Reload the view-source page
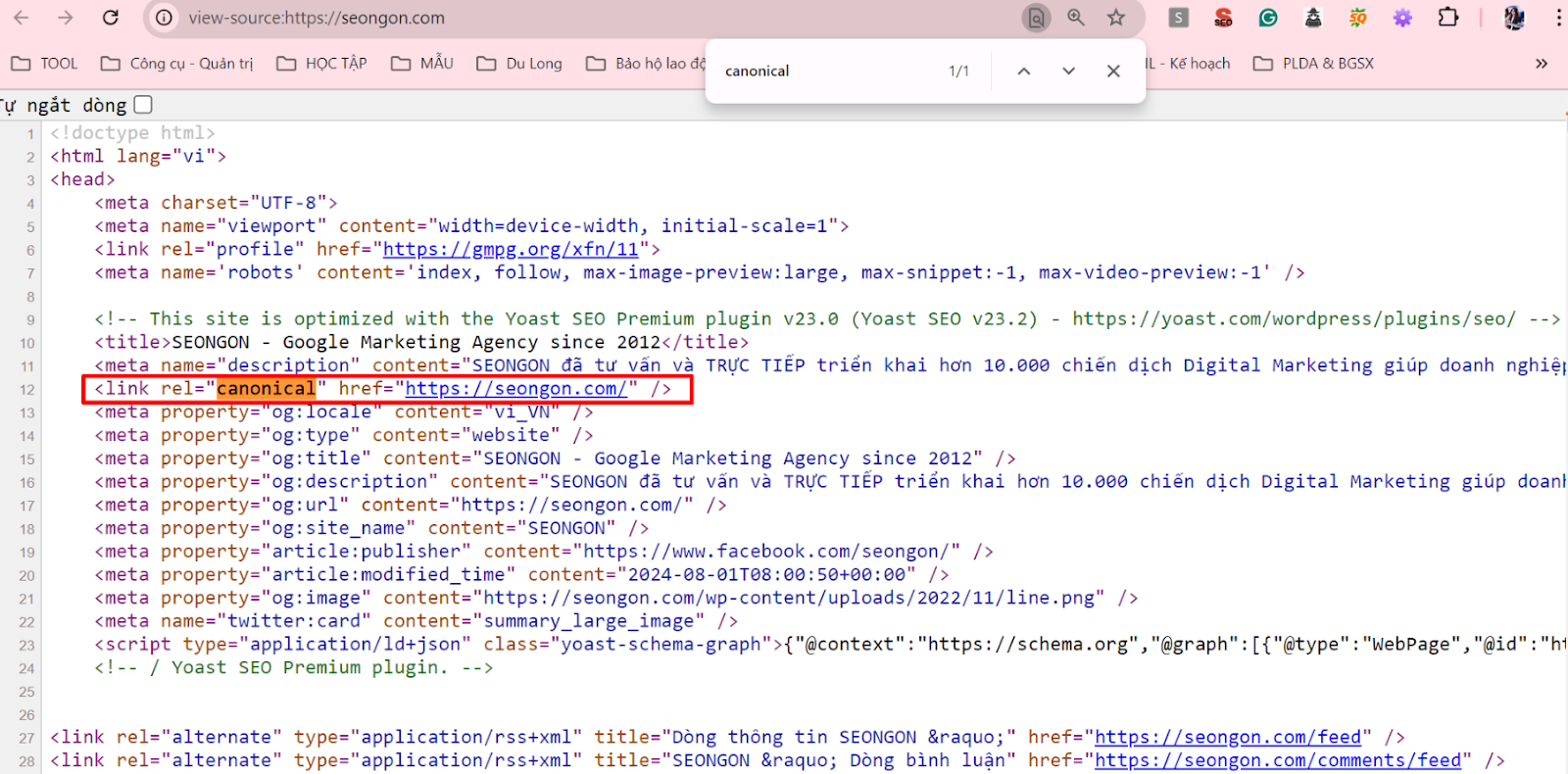This screenshot has height=774, width=1568. tap(111, 18)
